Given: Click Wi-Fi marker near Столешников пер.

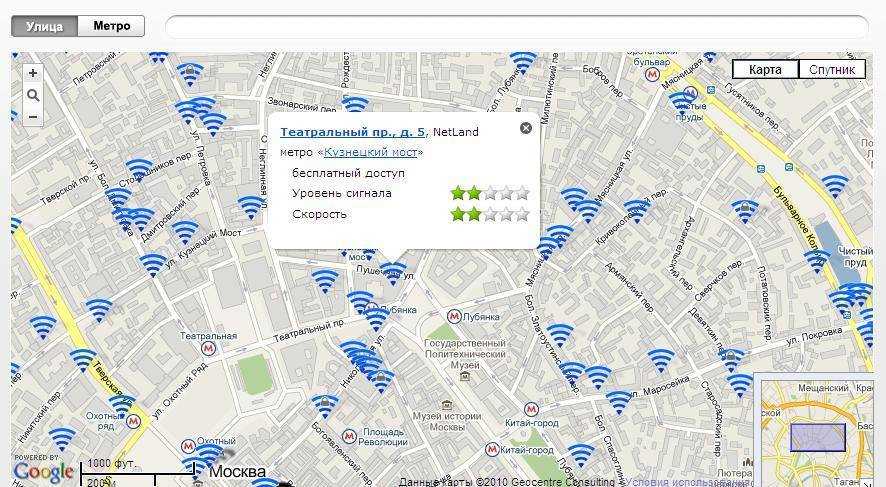Looking at the screenshot, I should (x=139, y=170).
